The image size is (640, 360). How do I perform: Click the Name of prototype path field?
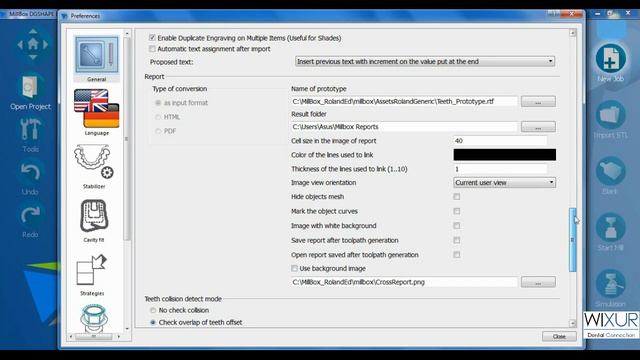point(404,101)
